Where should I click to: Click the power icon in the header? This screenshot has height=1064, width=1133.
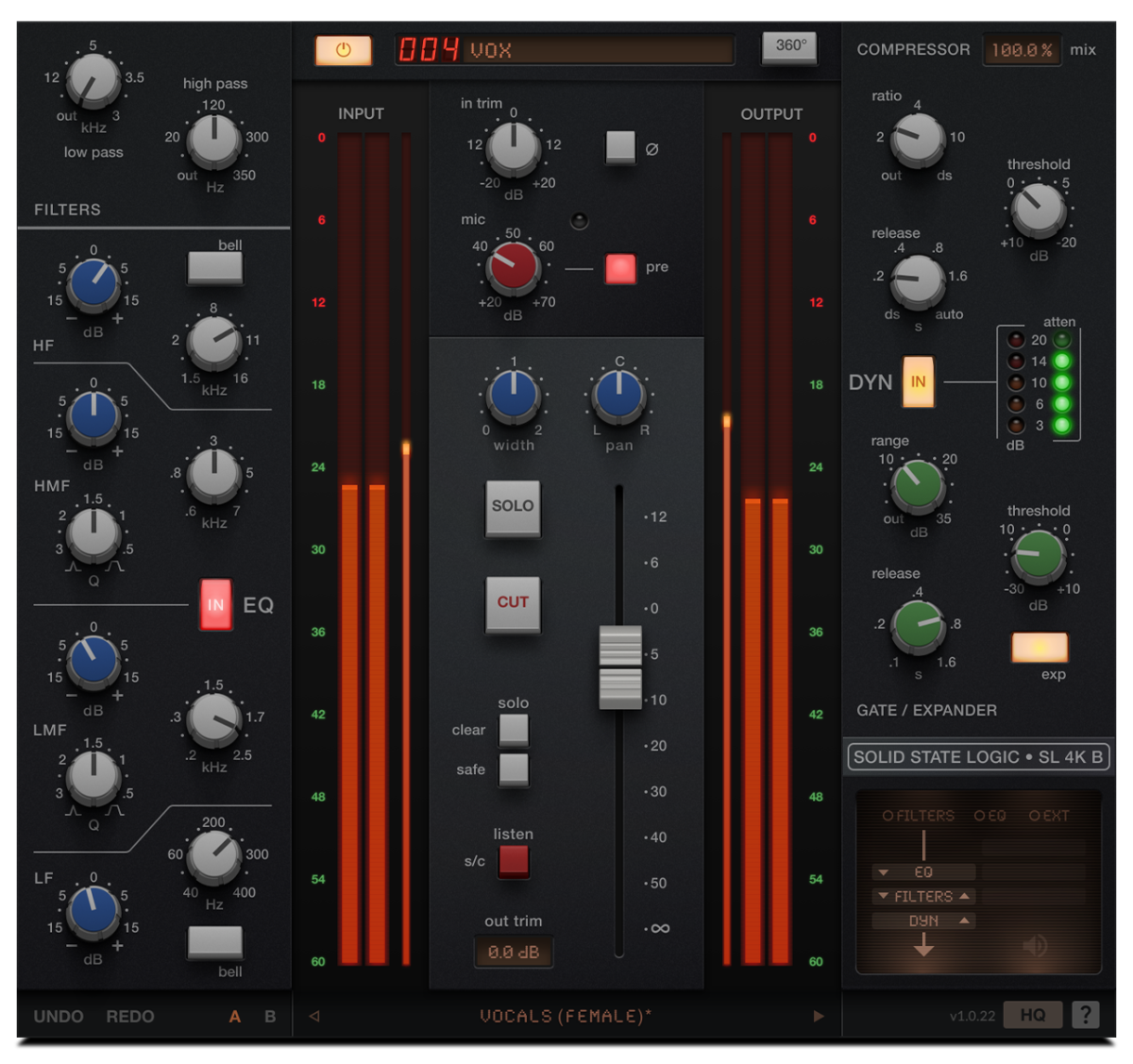click(x=343, y=50)
